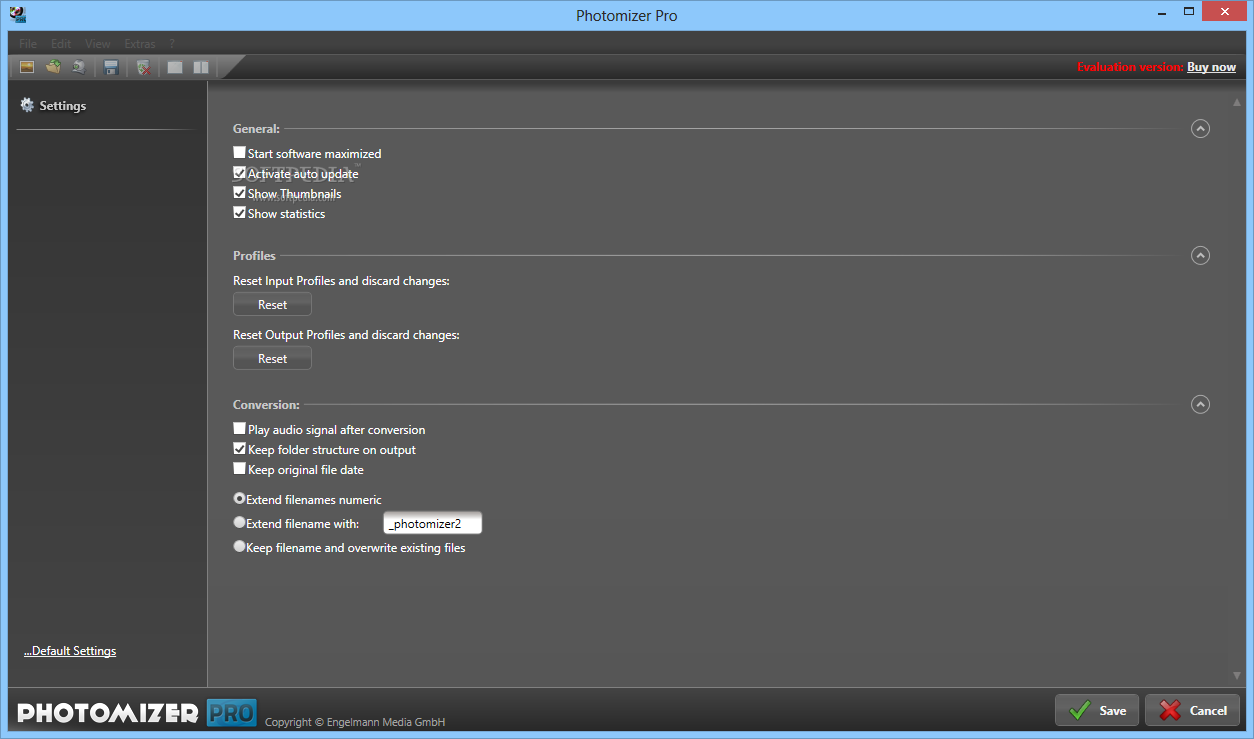
Task: Select Keep filename and overwrite existing files
Action: coord(239,546)
